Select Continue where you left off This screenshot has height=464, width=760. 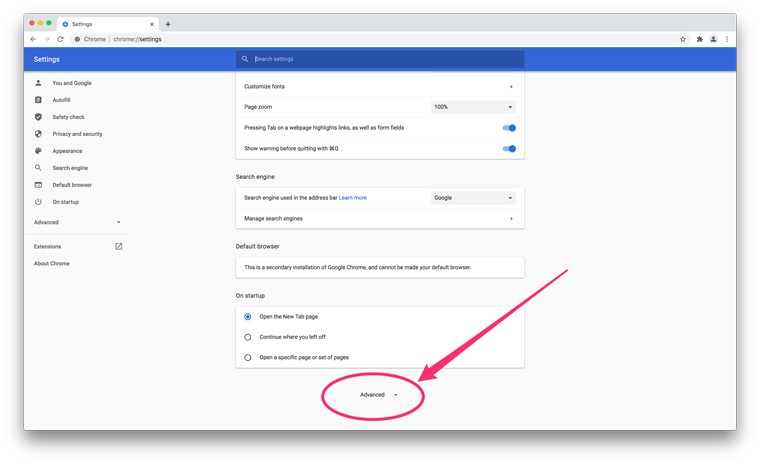click(248, 337)
